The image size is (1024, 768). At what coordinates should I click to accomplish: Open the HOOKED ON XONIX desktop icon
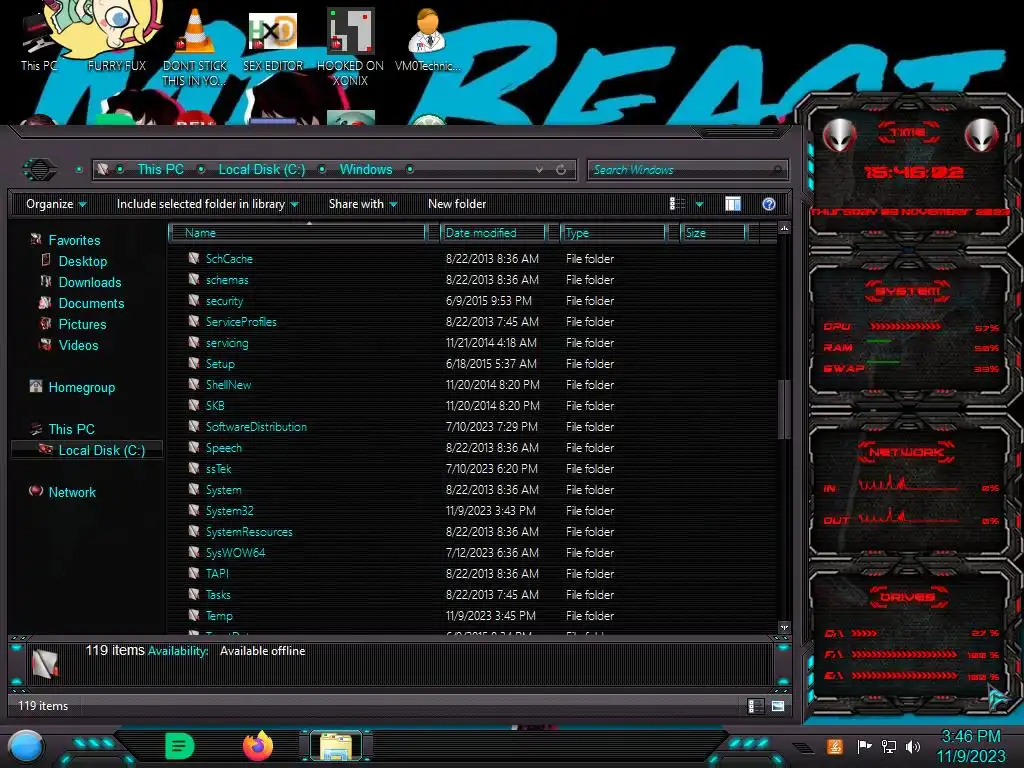point(350,46)
